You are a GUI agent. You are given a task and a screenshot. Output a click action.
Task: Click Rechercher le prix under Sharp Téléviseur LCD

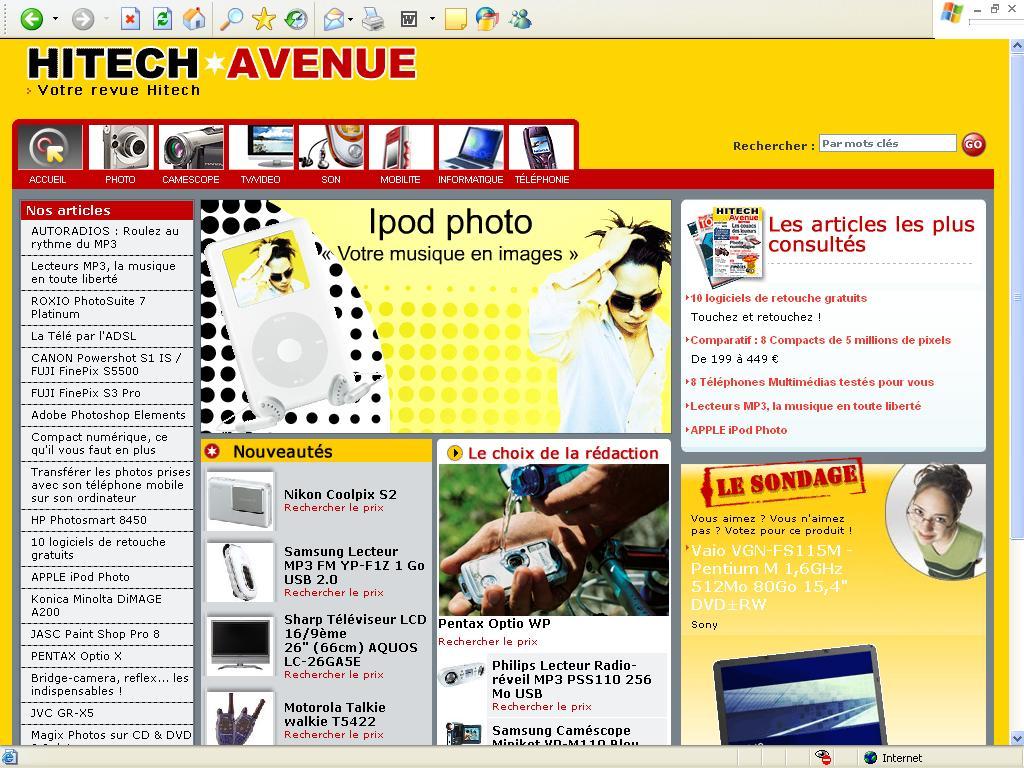pos(334,675)
